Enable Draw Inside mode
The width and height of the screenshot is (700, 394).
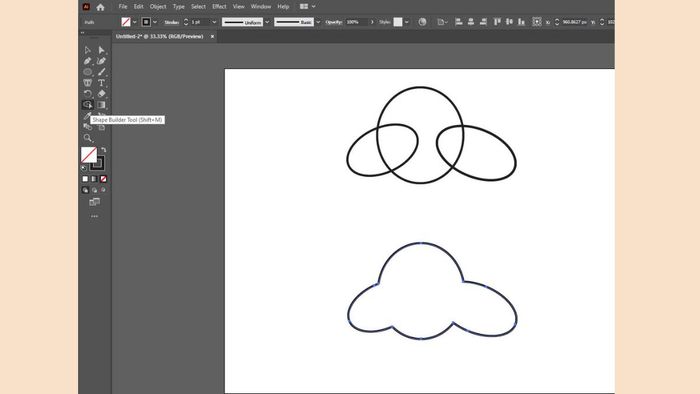point(103,190)
